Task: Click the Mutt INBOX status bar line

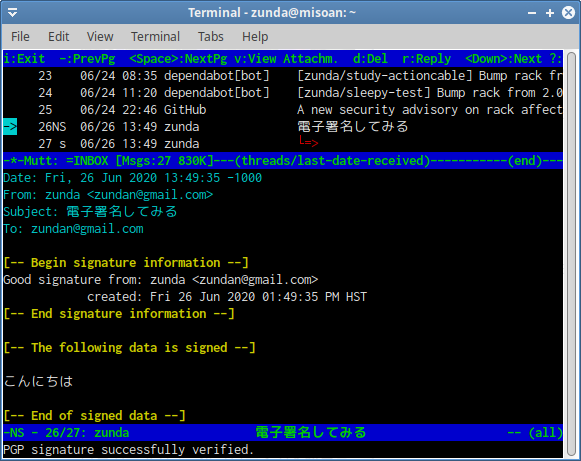Action: click(283, 161)
